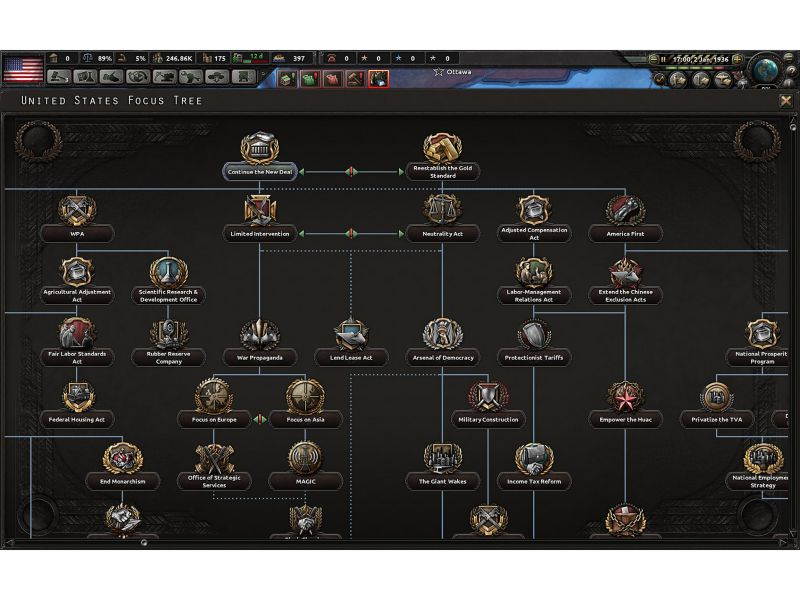Increase game speed with the plus control
Viewport: 800px width, 600px height.
[x=737, y=58]
